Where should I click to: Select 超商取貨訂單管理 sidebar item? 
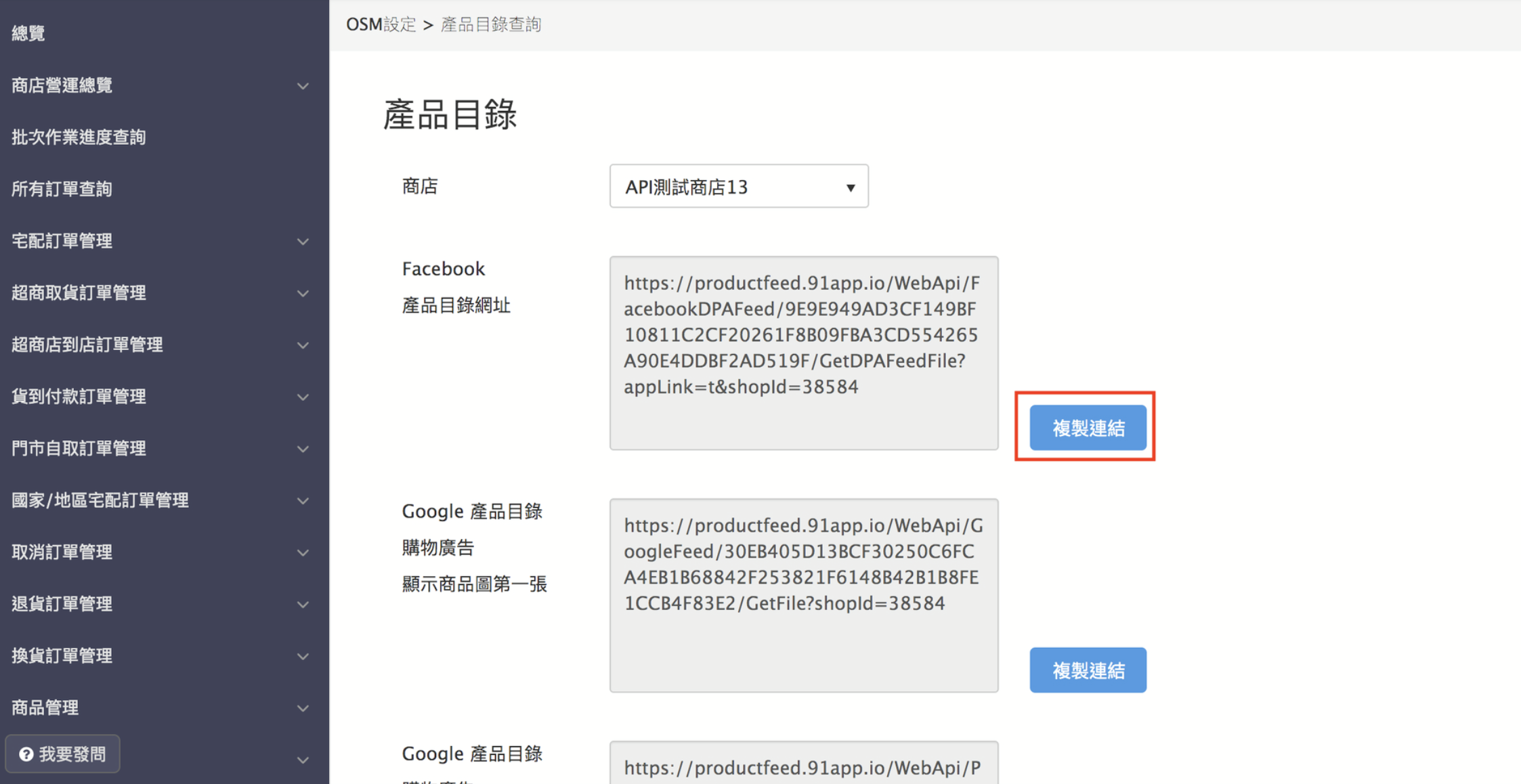pyautogui.click(x=79, y=293)
